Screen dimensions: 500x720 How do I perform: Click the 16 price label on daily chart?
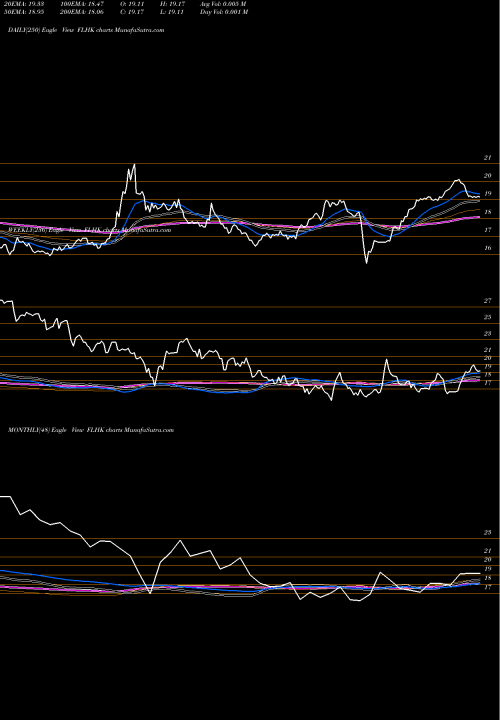488,248
